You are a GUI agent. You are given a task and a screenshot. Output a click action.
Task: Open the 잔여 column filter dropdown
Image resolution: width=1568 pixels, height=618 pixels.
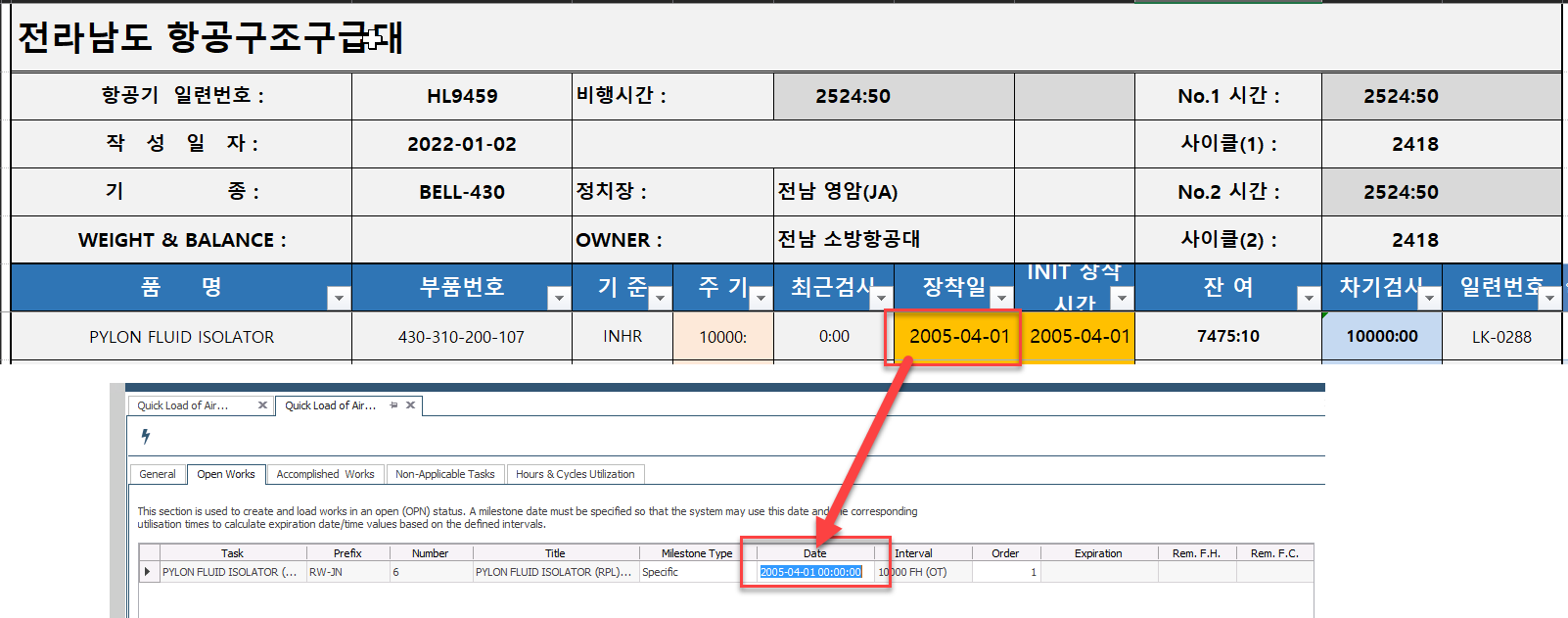pos(1309,298)
